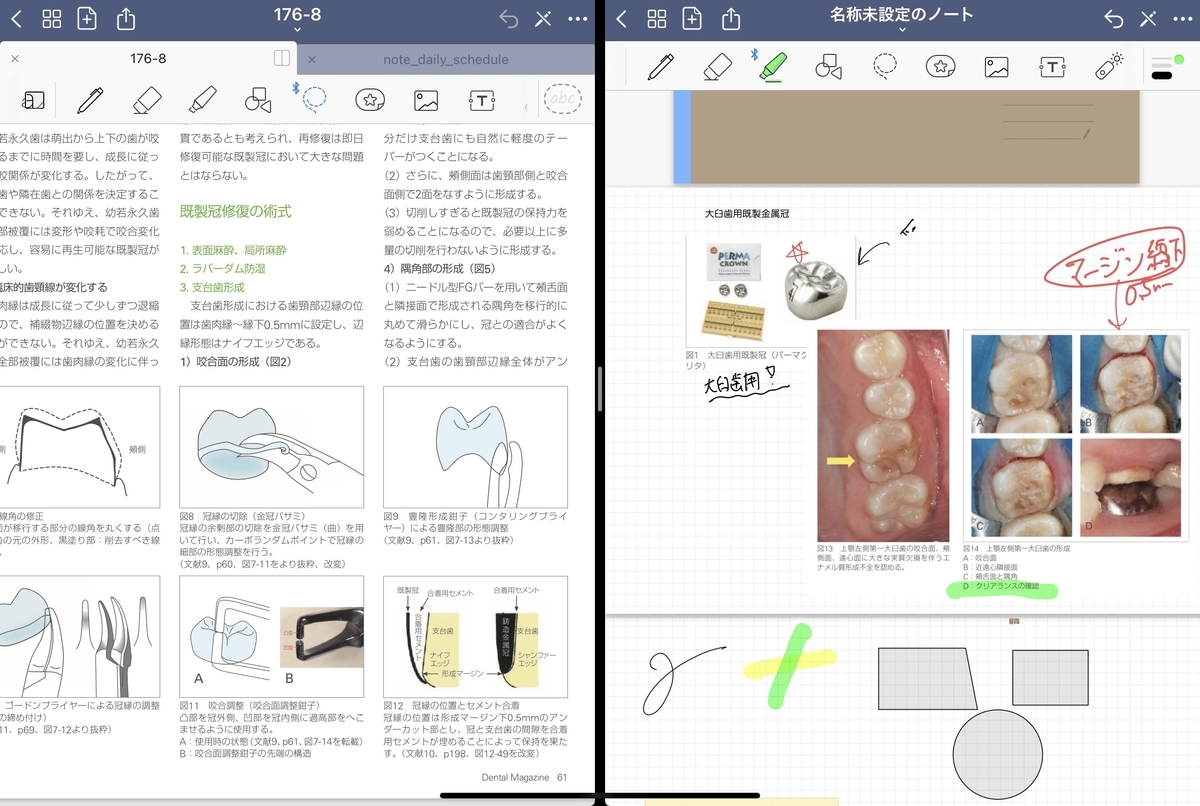This screenshot has height=806, width=1200.
Task: Open the 176-8 title dropdown chevron
Action: [x=296, y=28]
